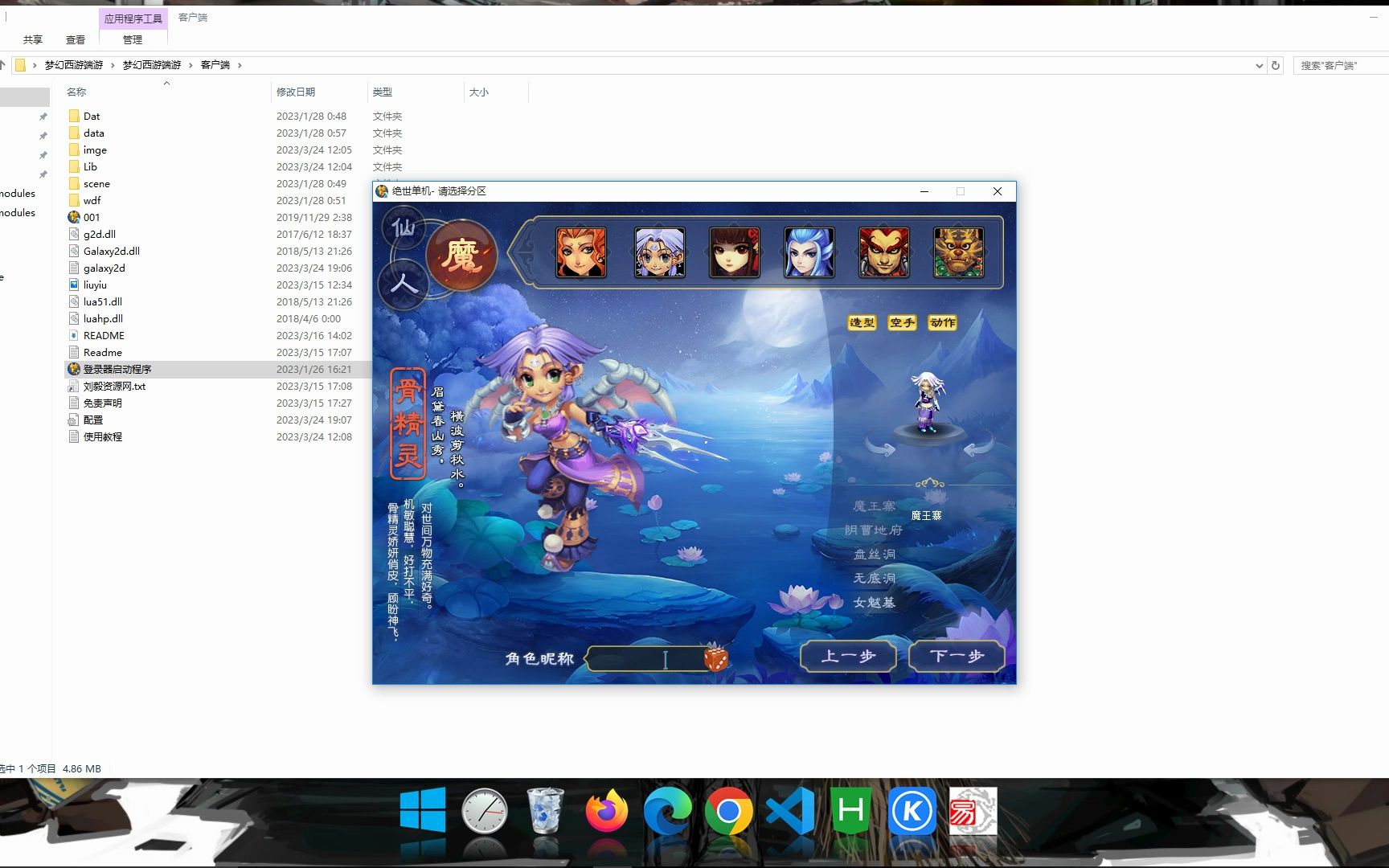The image size is (1389, 868).
Task: Select the 应用程序工具 tab in Explorer
Action: coord(133,18)
